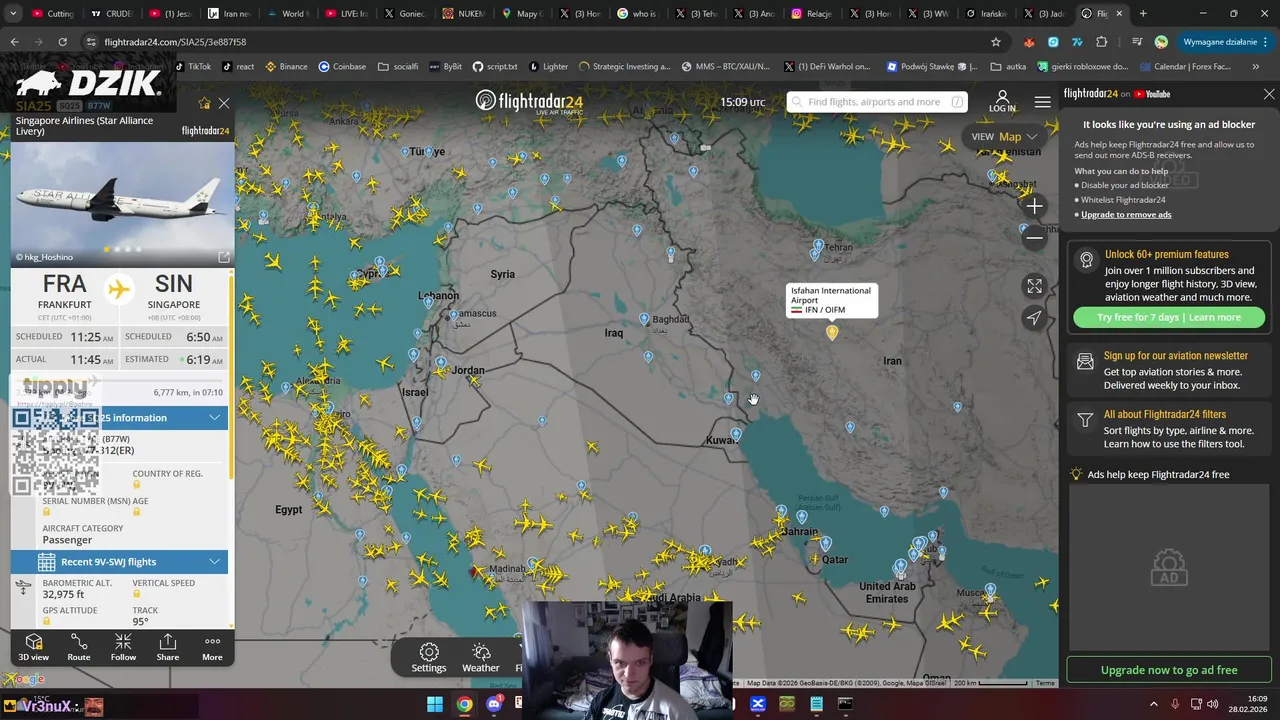Zoom out on the map

click(1034, 238)
